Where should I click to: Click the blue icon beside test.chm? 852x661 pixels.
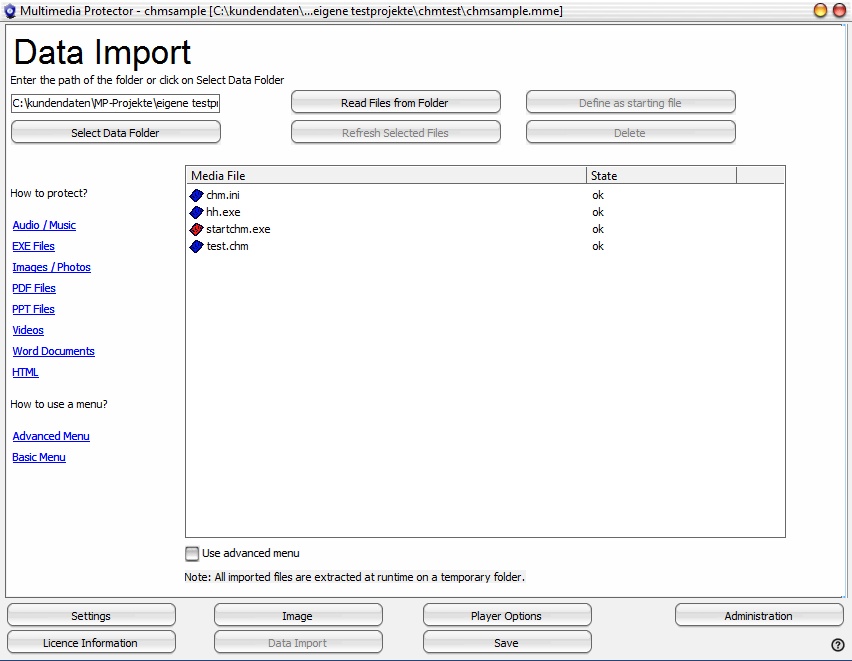[x=196, y=246]
